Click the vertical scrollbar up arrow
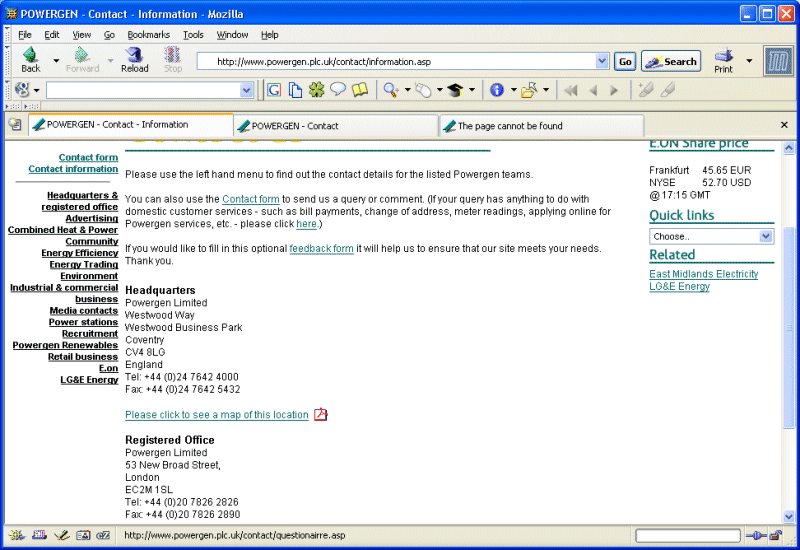800x550 pixels. (x=789, y=148)
